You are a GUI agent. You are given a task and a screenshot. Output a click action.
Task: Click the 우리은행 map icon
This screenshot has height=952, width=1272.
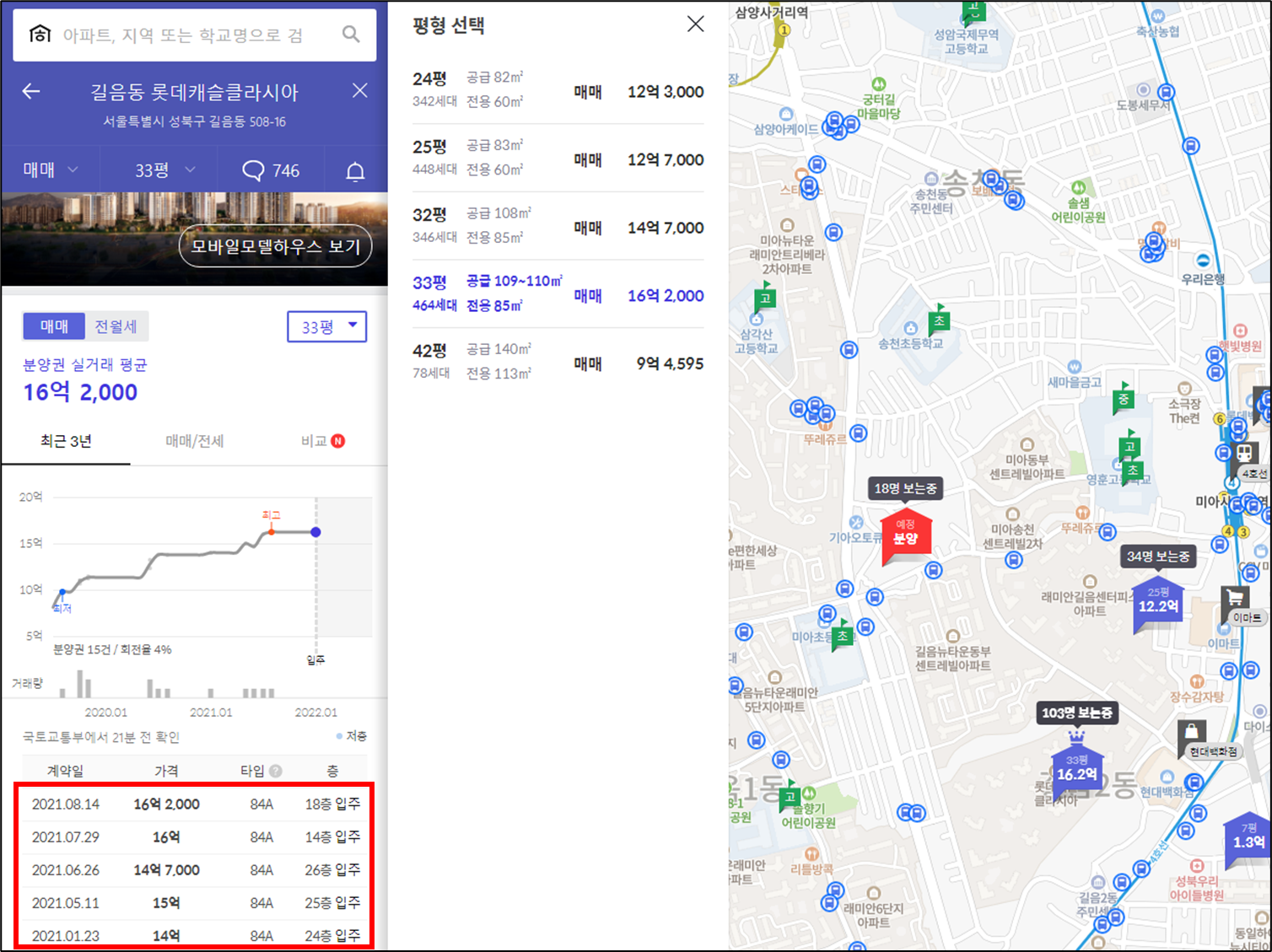click(1203, 261)
